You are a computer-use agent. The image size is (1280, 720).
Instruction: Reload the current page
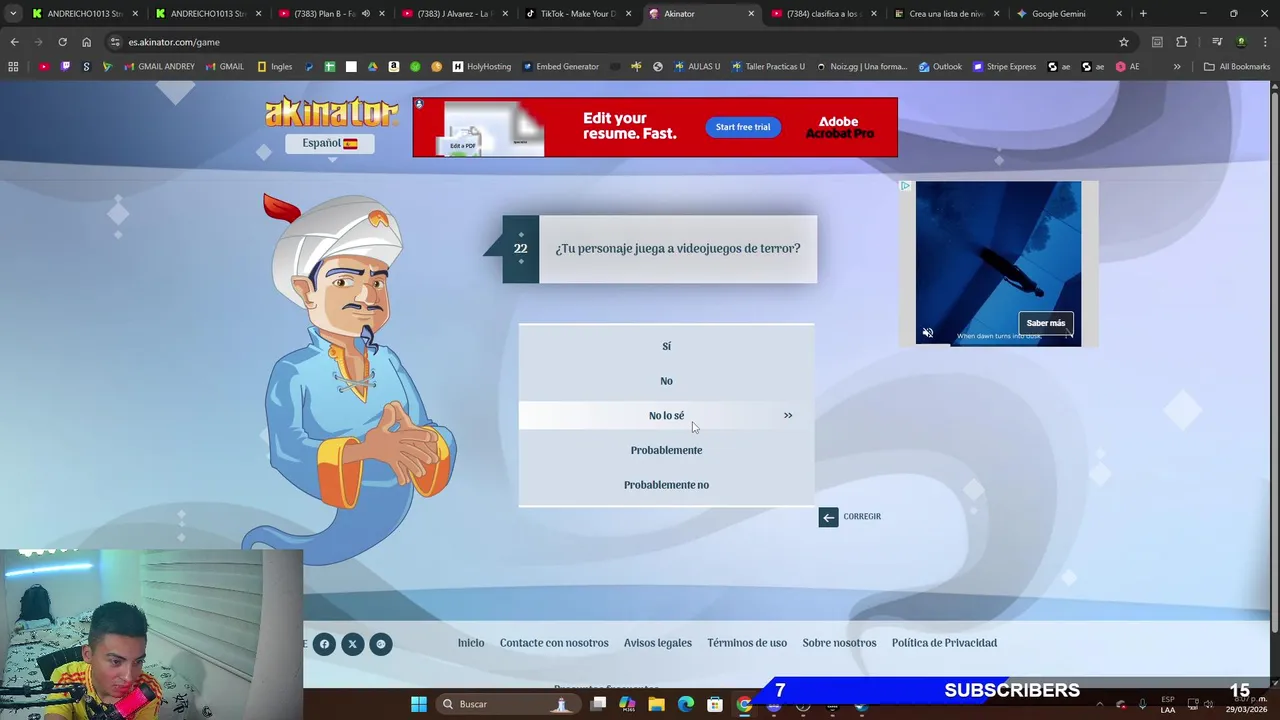pyautogui.click(x=62, y=42)
